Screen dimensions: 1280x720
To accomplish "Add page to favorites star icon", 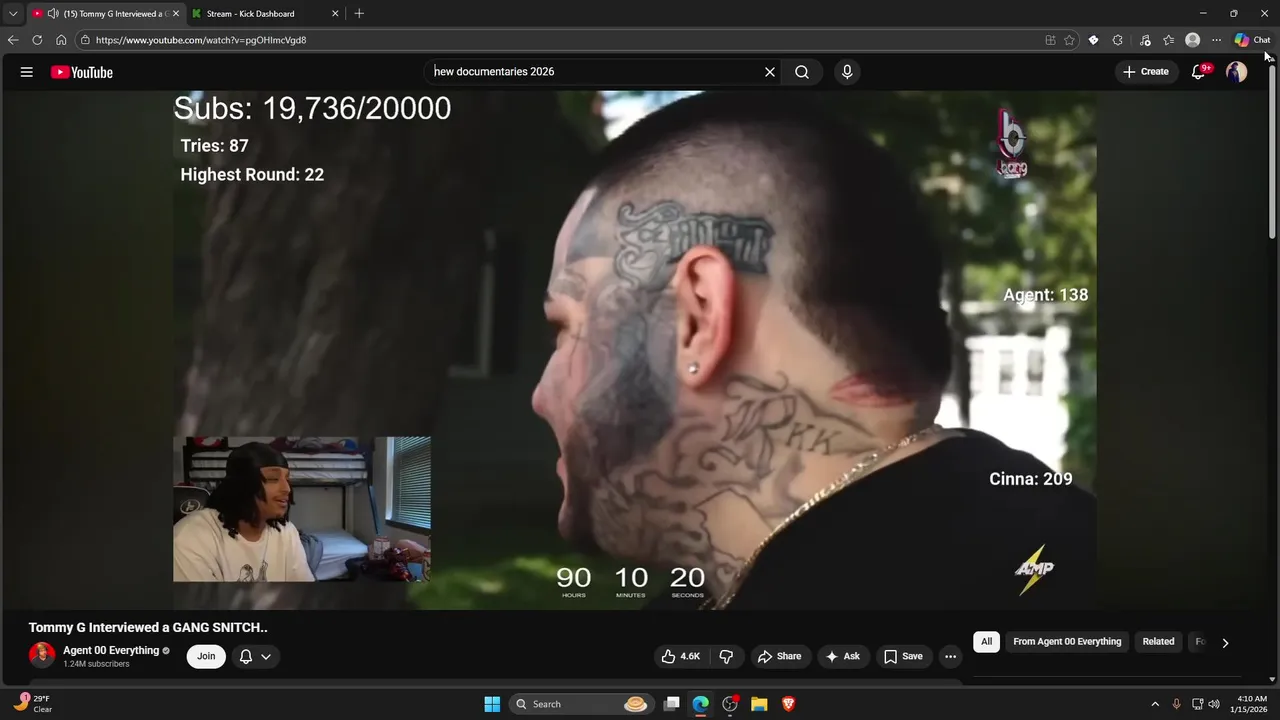I will [x=1069, y=40].
